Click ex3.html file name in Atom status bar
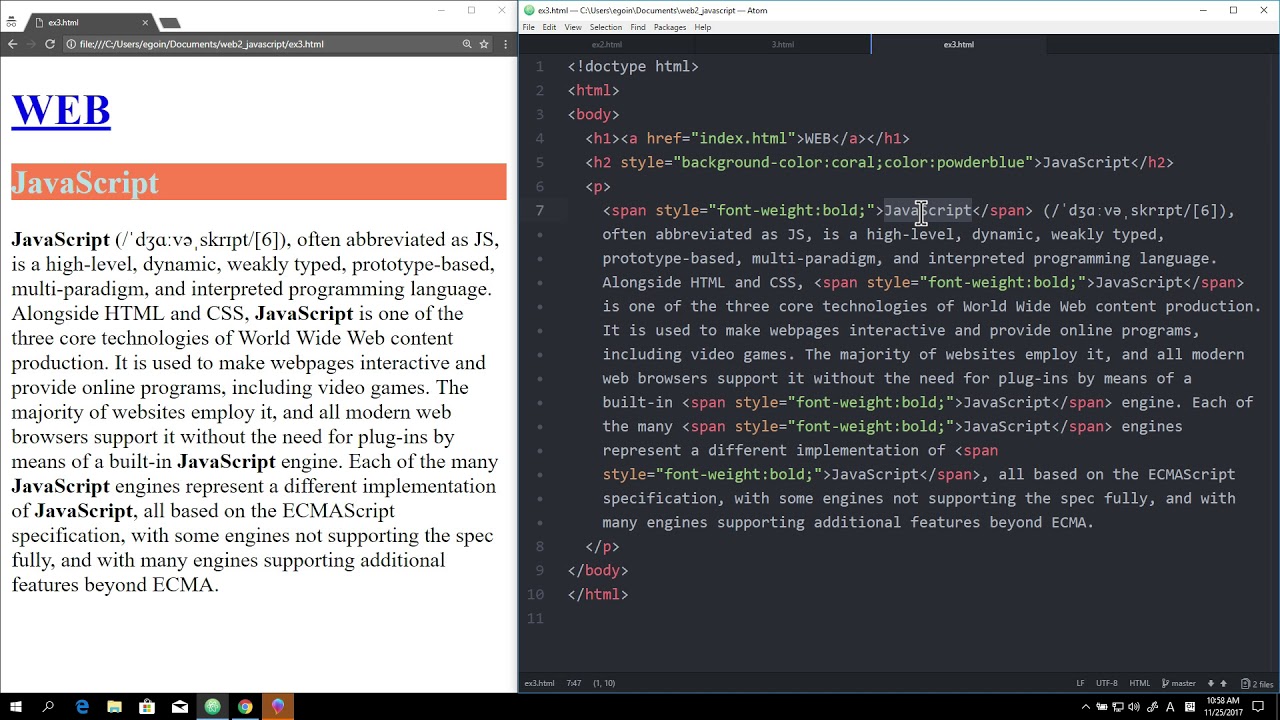The width and height of the screenshot is (1280, 720). point(539,683)
